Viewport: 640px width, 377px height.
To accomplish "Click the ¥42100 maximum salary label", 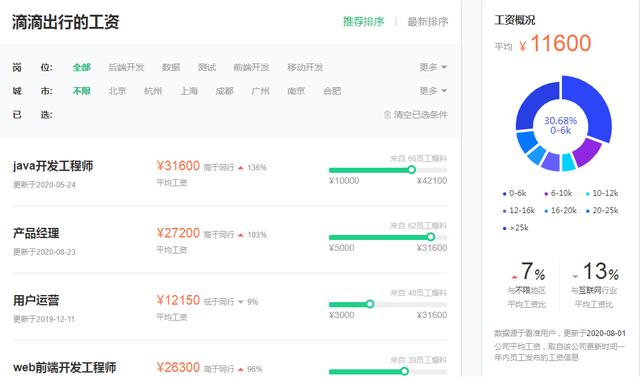I will 432,181.
